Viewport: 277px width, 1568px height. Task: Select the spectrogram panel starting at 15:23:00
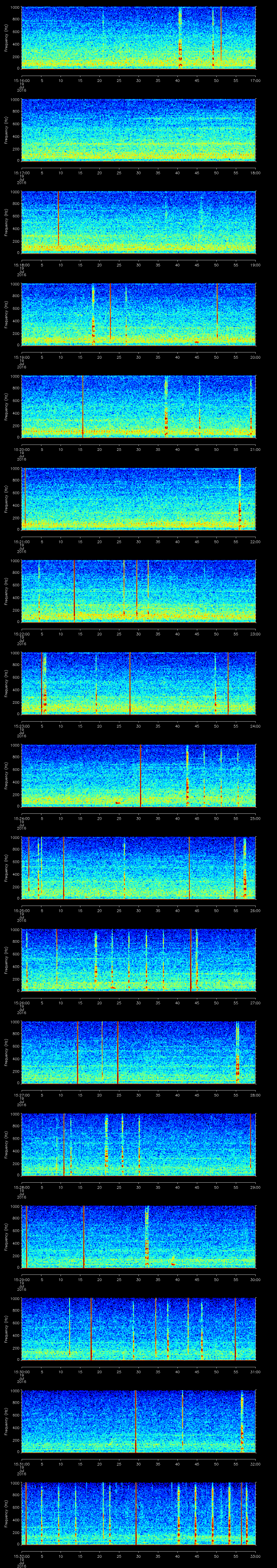139,683
